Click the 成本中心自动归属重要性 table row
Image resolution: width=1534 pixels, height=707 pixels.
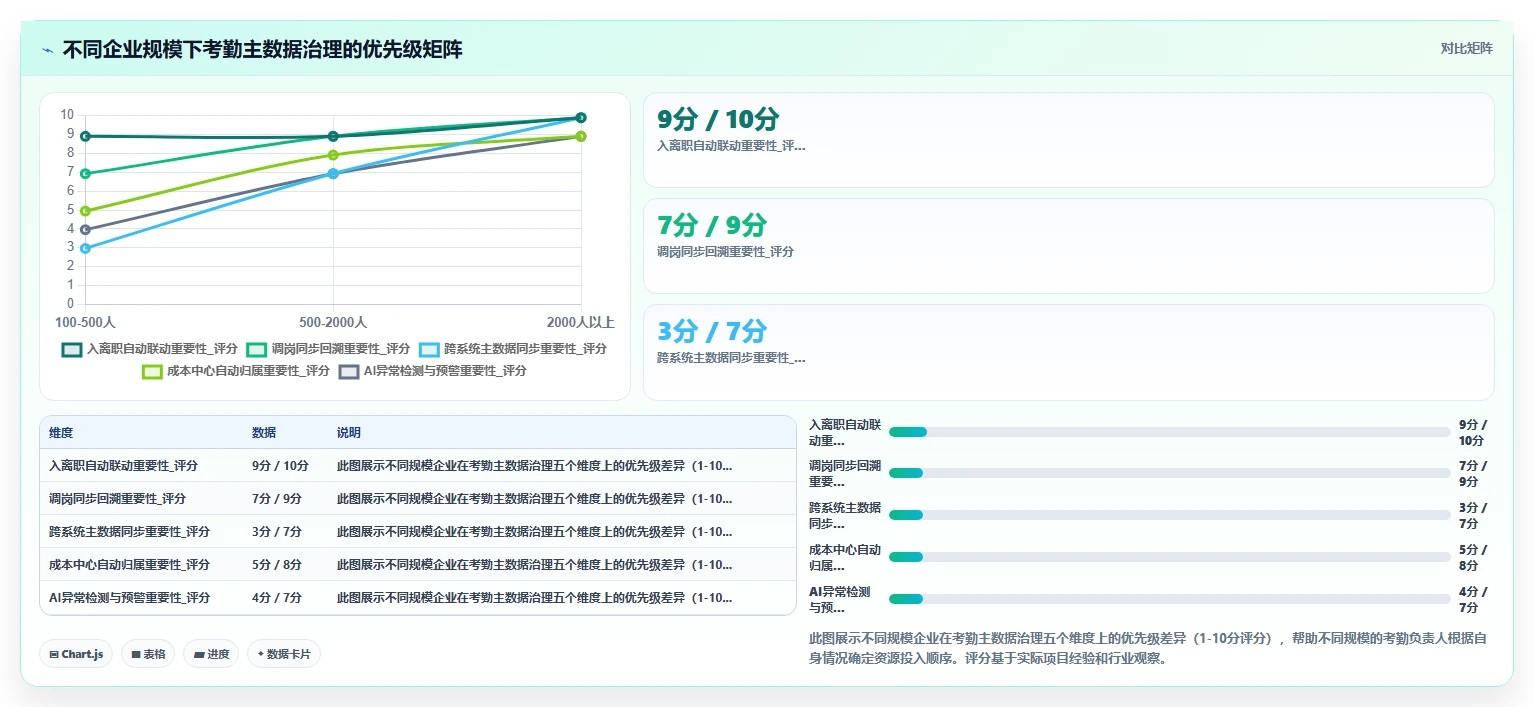pos(418,565)
